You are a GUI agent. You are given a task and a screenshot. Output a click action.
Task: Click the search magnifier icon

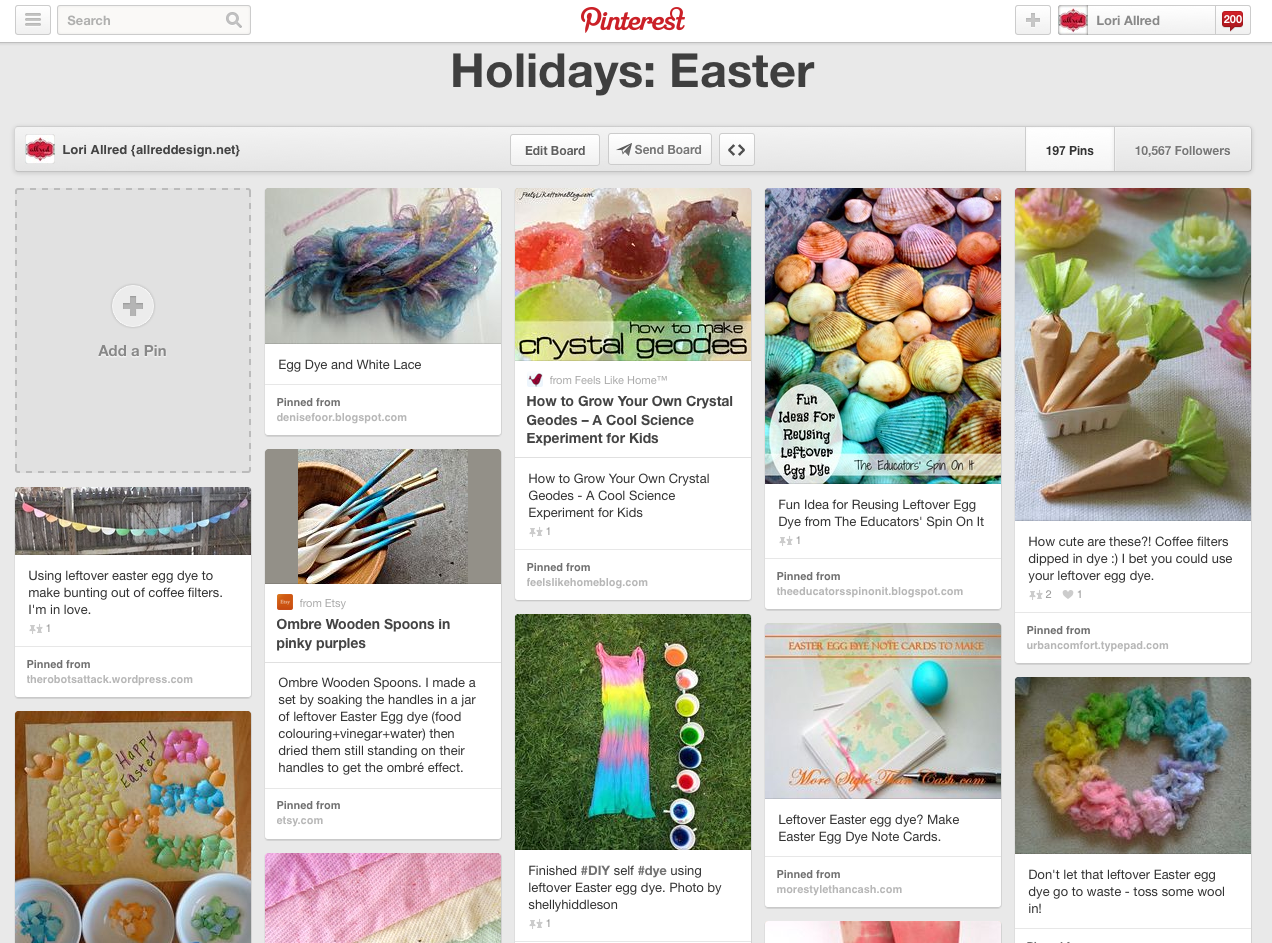click(x=234, y=20)
